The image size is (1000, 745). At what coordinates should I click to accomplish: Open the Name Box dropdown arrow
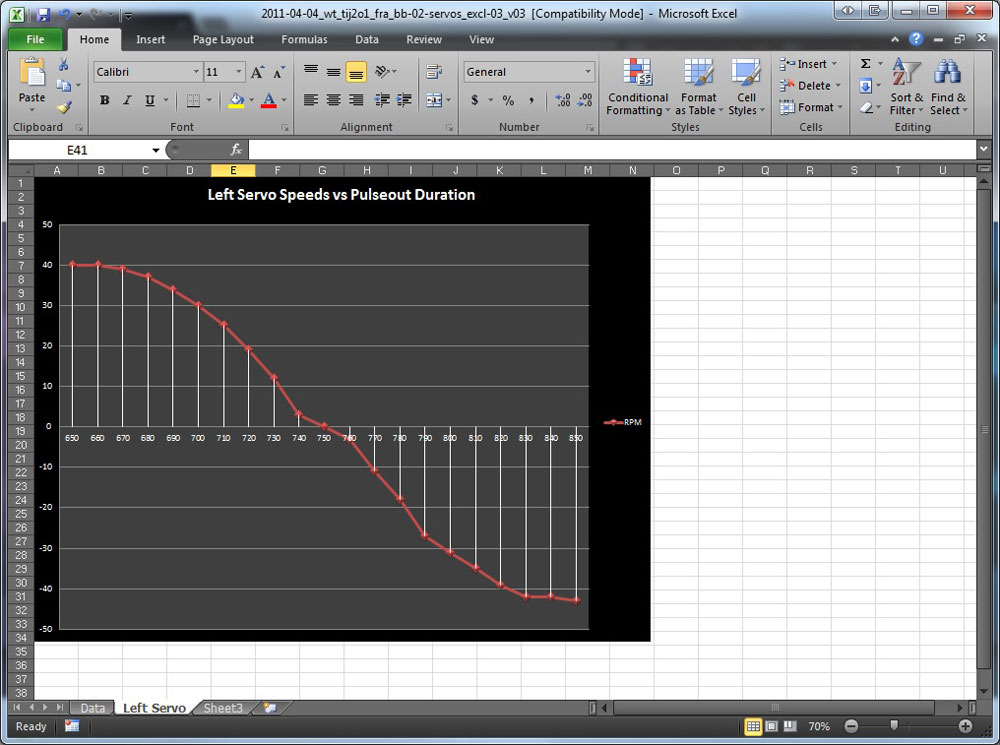coord(156,151)
